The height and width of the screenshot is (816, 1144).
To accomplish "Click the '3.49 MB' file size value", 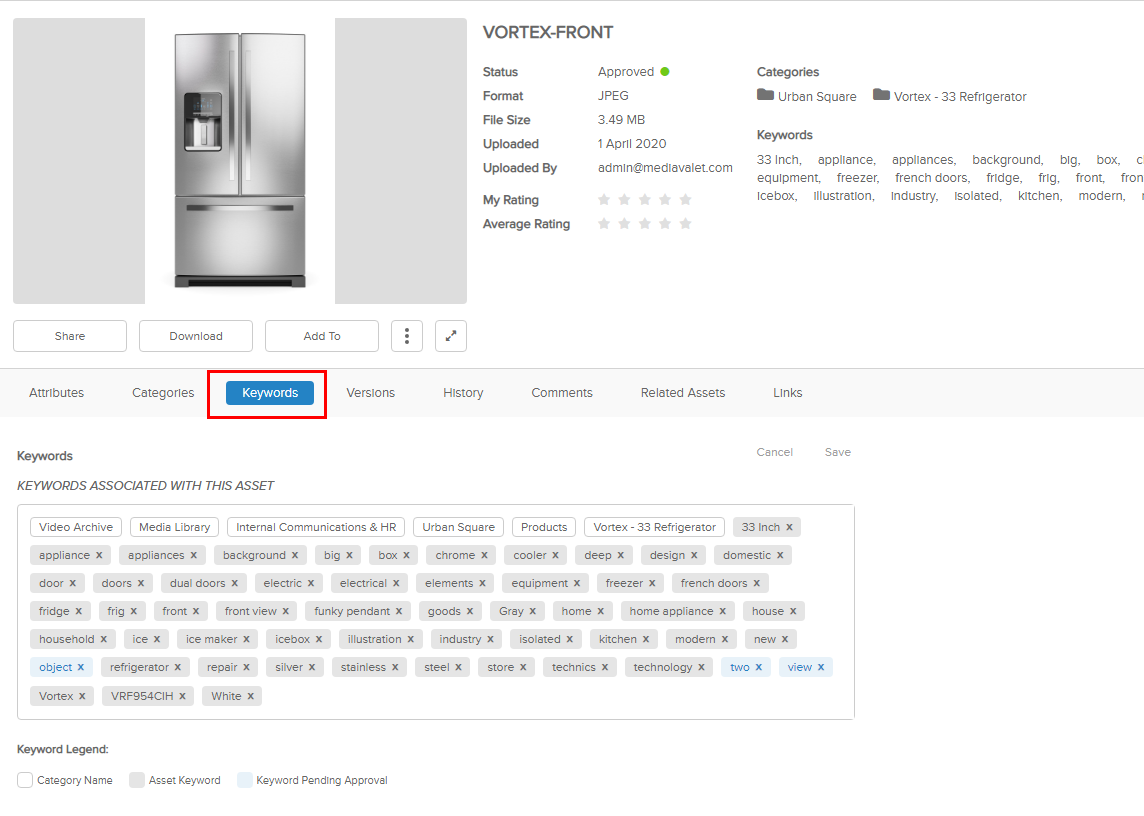I will coord(622,120).
